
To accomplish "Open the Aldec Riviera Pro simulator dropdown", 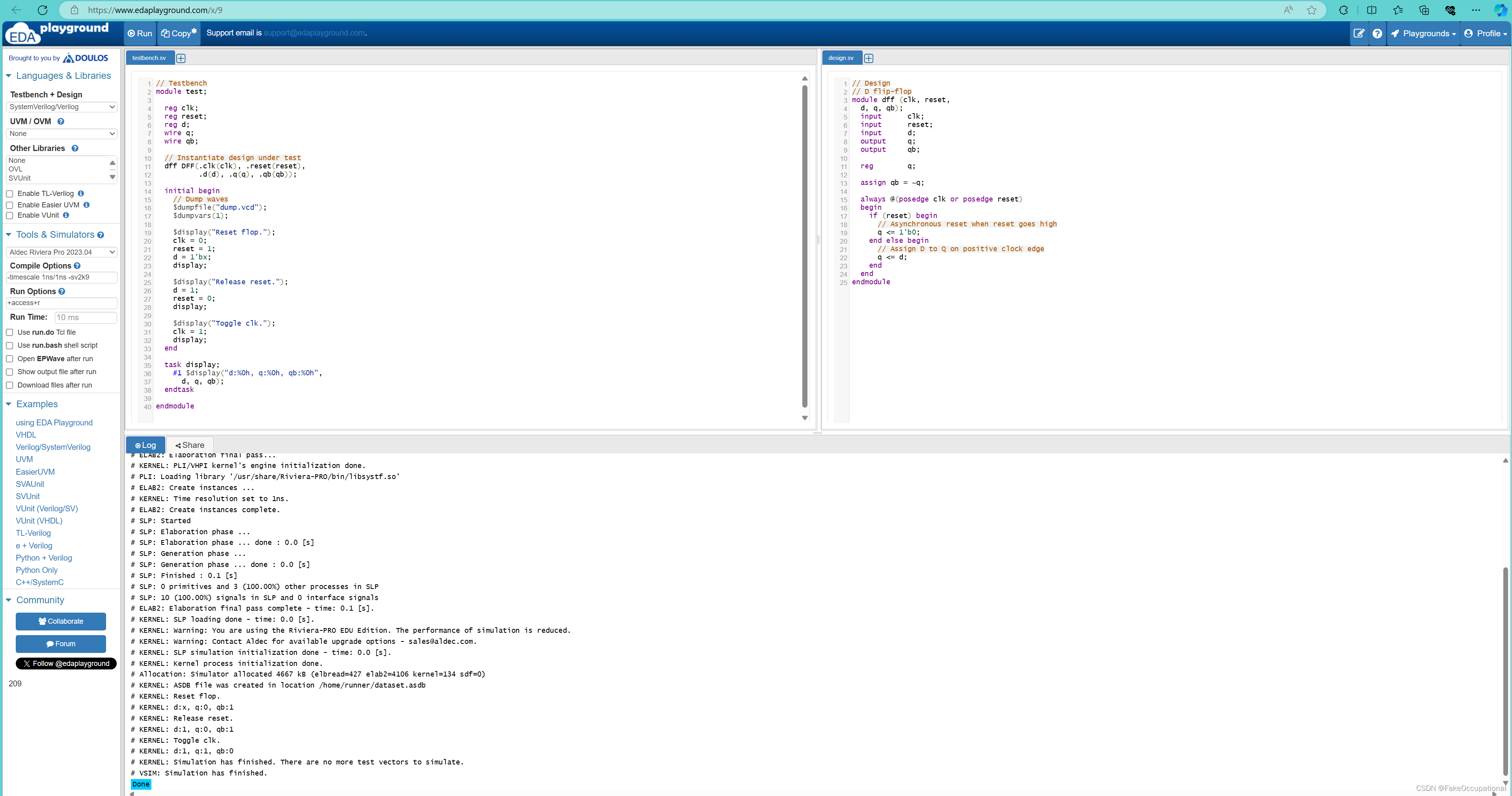I will click(x=62, y=252).
